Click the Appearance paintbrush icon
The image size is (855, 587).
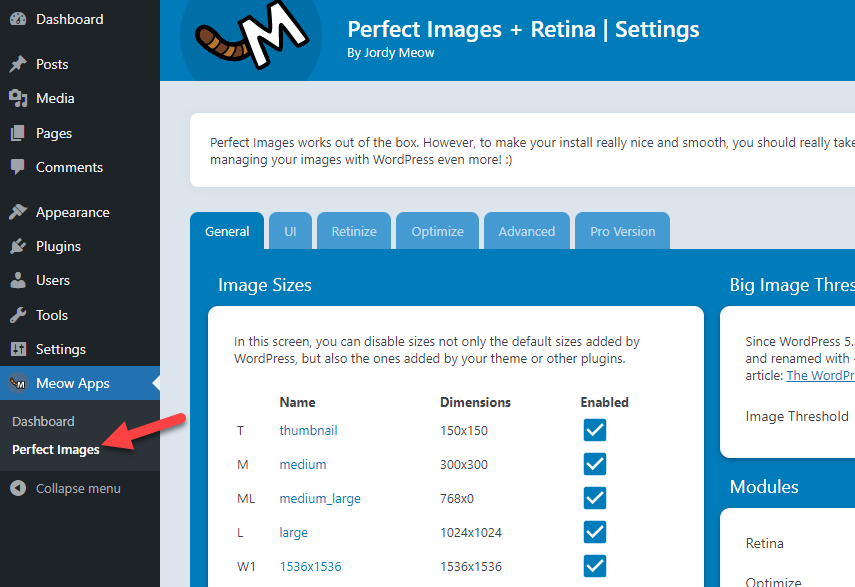tap(18, 212)
